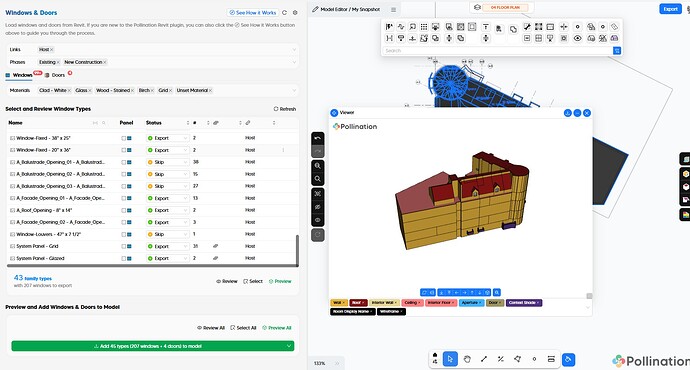The width and height of the screenshot is (690, 370).
Task: Click the purple Context Shade color tag
Action: click(524, 303)
